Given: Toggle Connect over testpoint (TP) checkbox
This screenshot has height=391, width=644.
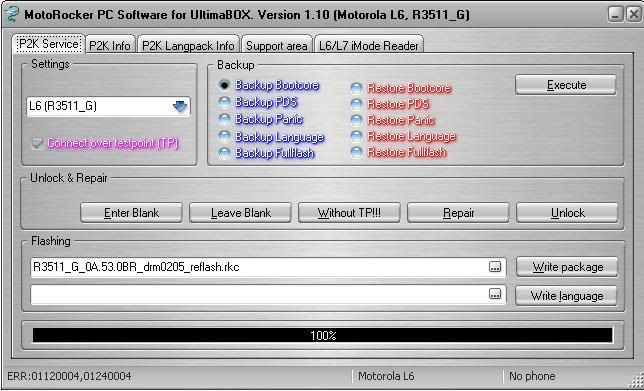Looking at the screenshot, I should click(x=37, y=143).
